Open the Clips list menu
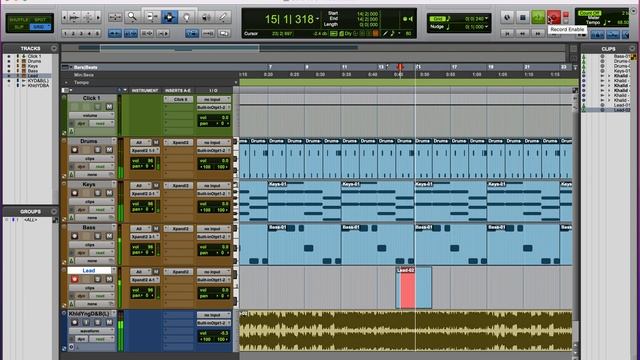This screenshot has width=640, height=360. (x=632, y=49)
